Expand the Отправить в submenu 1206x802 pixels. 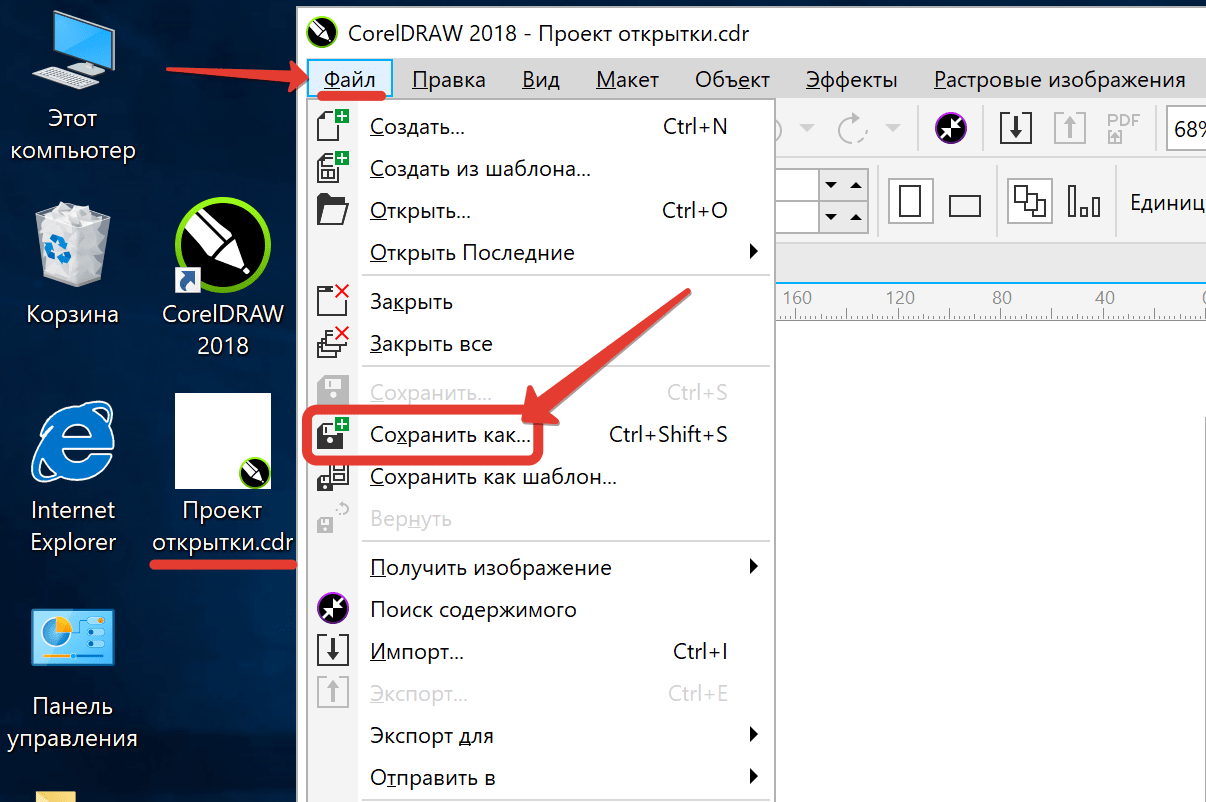coord(539,778)
